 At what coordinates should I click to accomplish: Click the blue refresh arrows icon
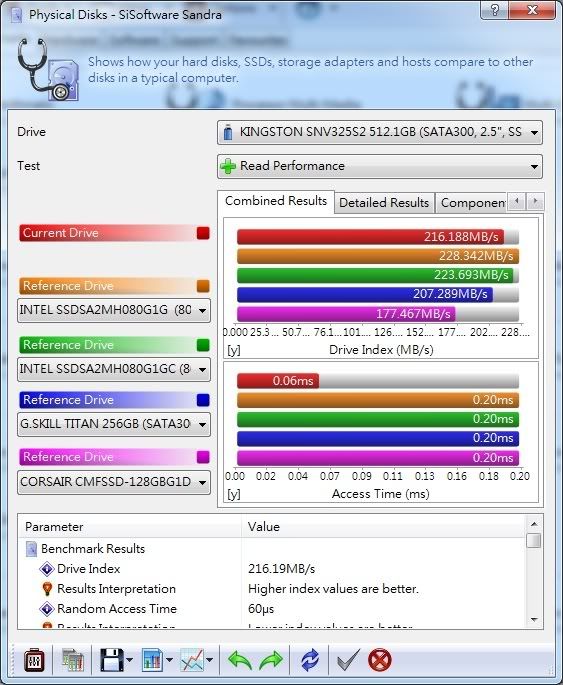[x=310, y=660]
